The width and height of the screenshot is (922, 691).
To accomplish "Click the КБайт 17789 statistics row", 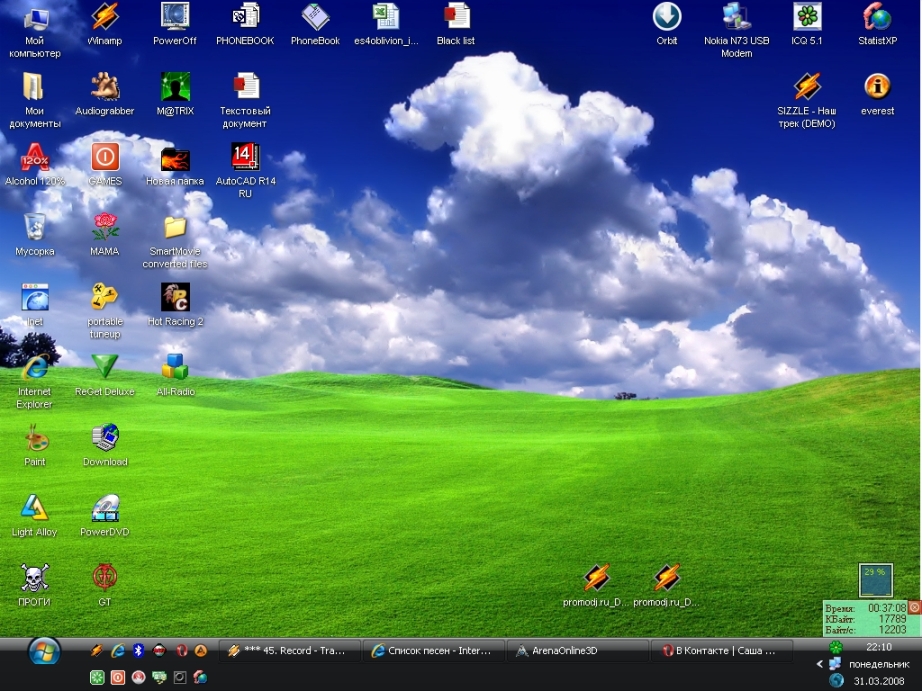I will [x=866, y=619].
